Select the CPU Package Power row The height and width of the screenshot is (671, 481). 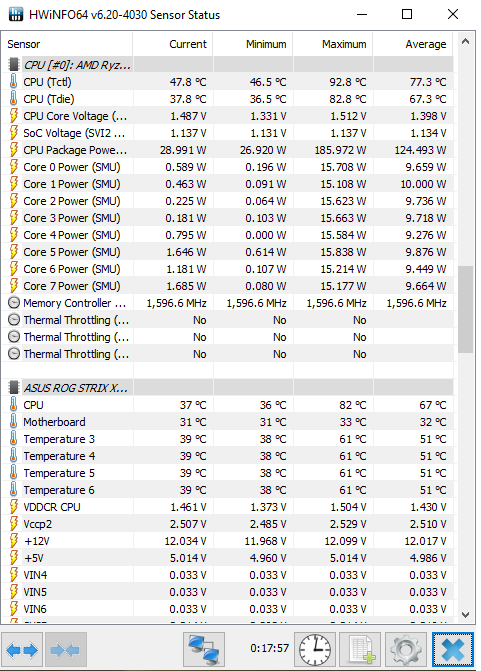coord(230,150)
